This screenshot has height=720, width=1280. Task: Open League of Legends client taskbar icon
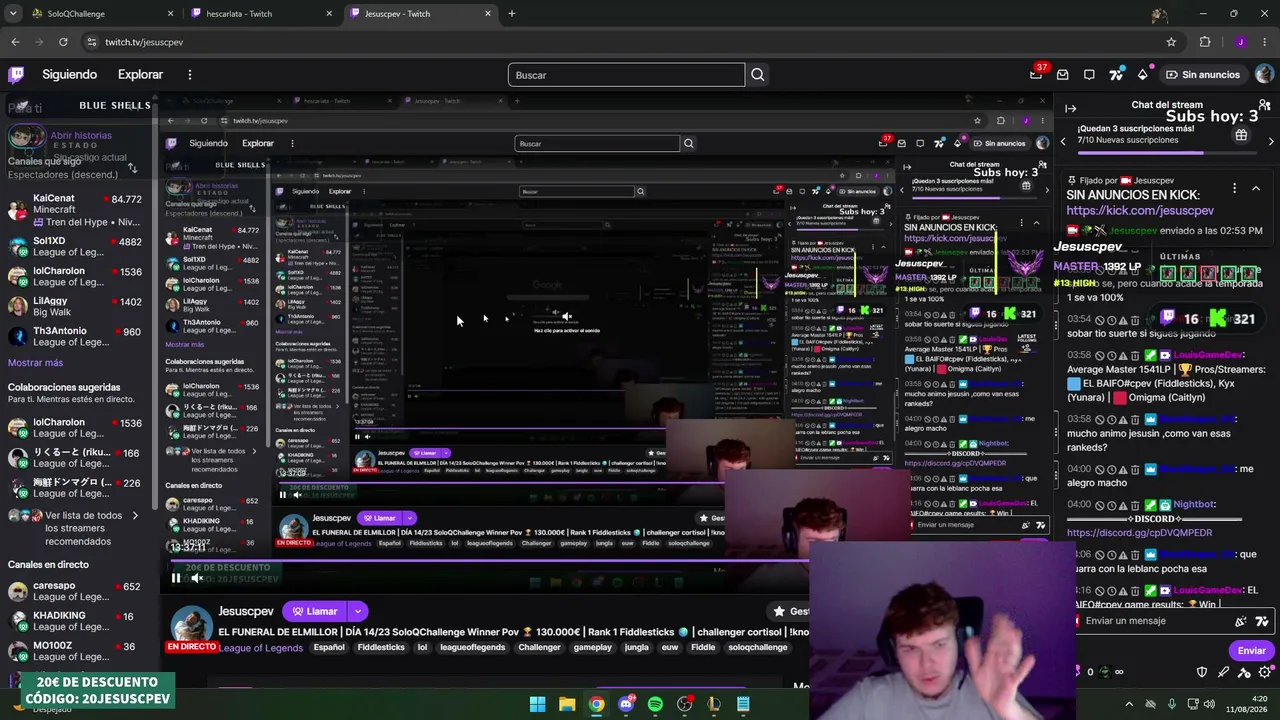pyautogui.click(x=714, y=704)
